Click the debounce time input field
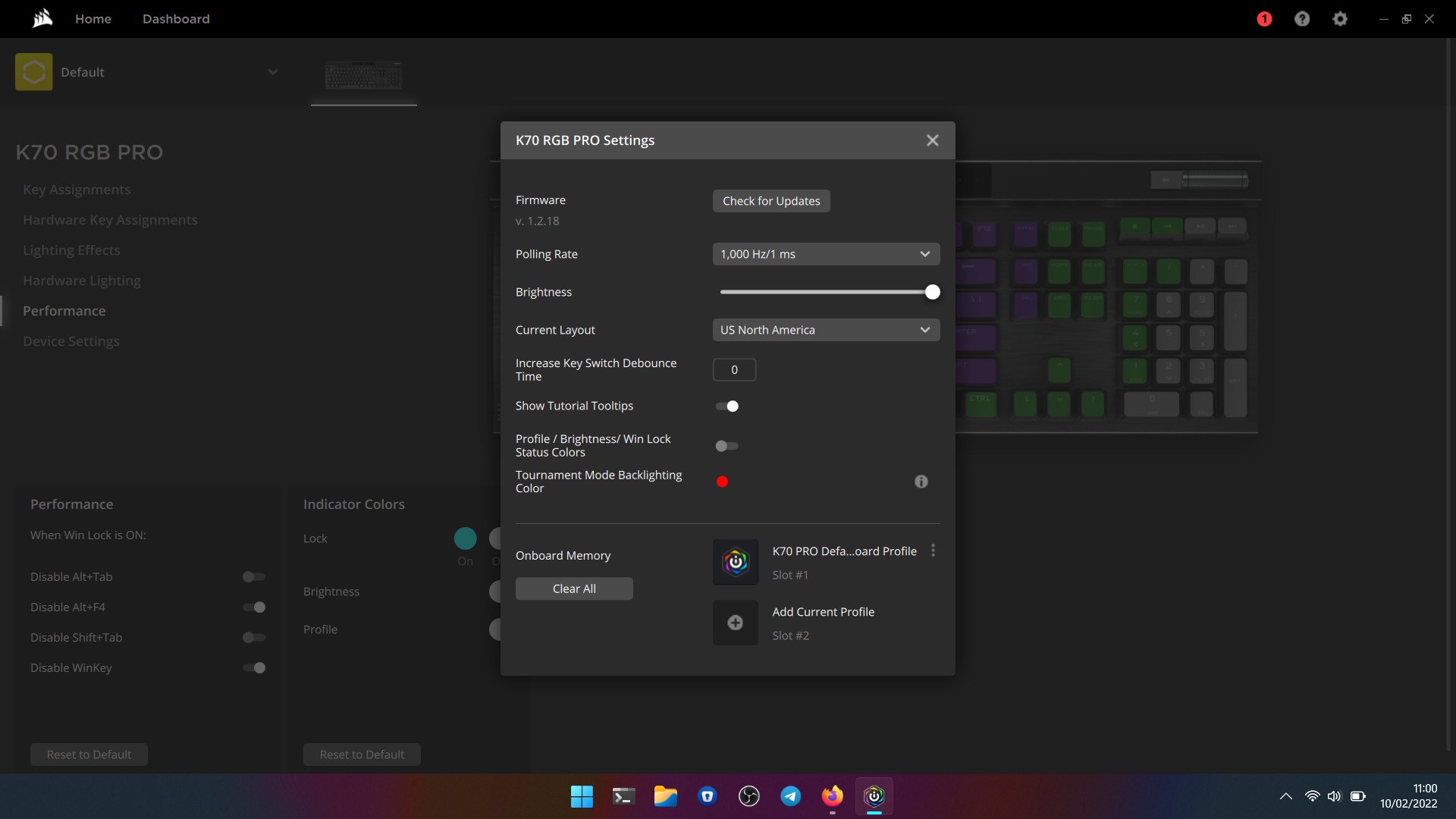1456x819 pixels. point(734,370)
